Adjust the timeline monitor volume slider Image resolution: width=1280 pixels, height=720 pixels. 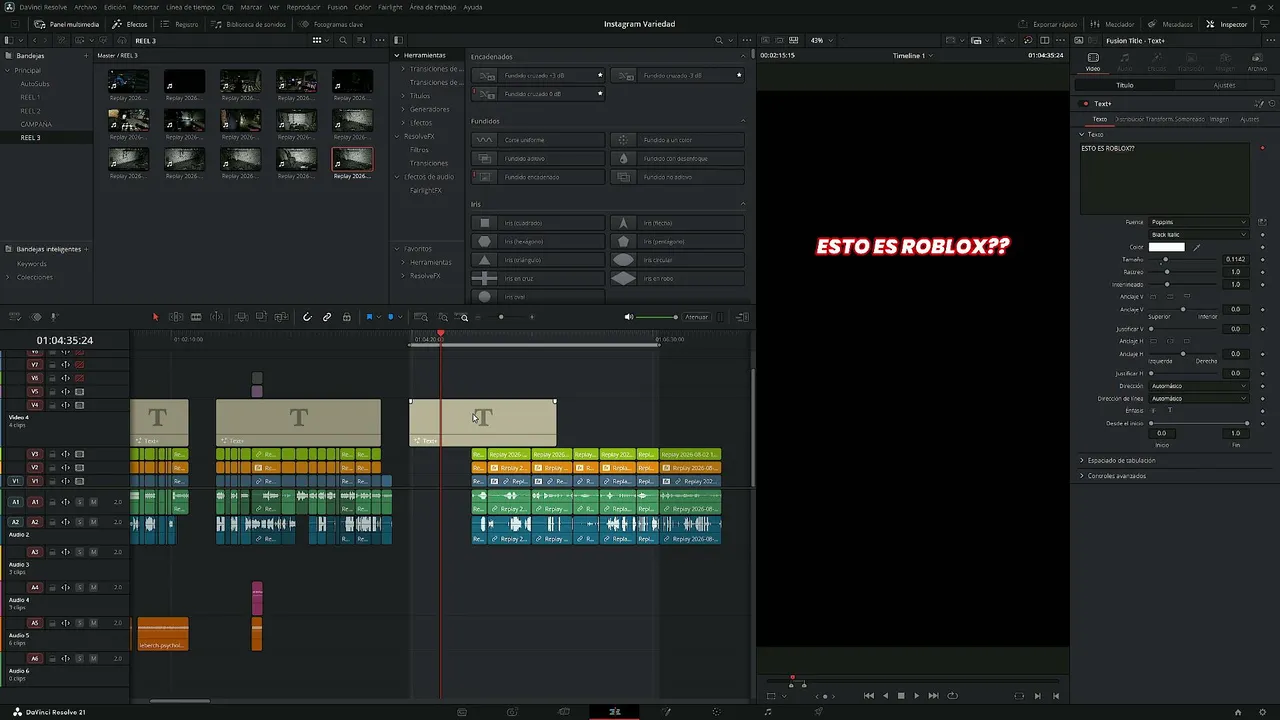657,317
